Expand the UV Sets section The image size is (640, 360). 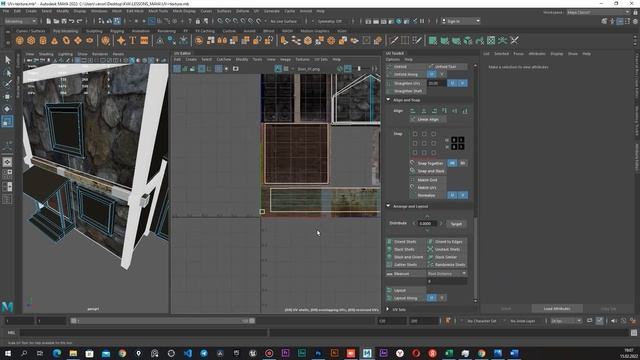(388, 309)
